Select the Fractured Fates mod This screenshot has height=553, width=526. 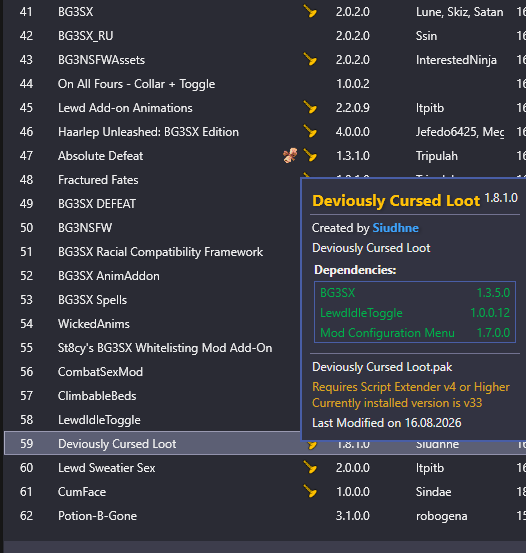point(152,180)
